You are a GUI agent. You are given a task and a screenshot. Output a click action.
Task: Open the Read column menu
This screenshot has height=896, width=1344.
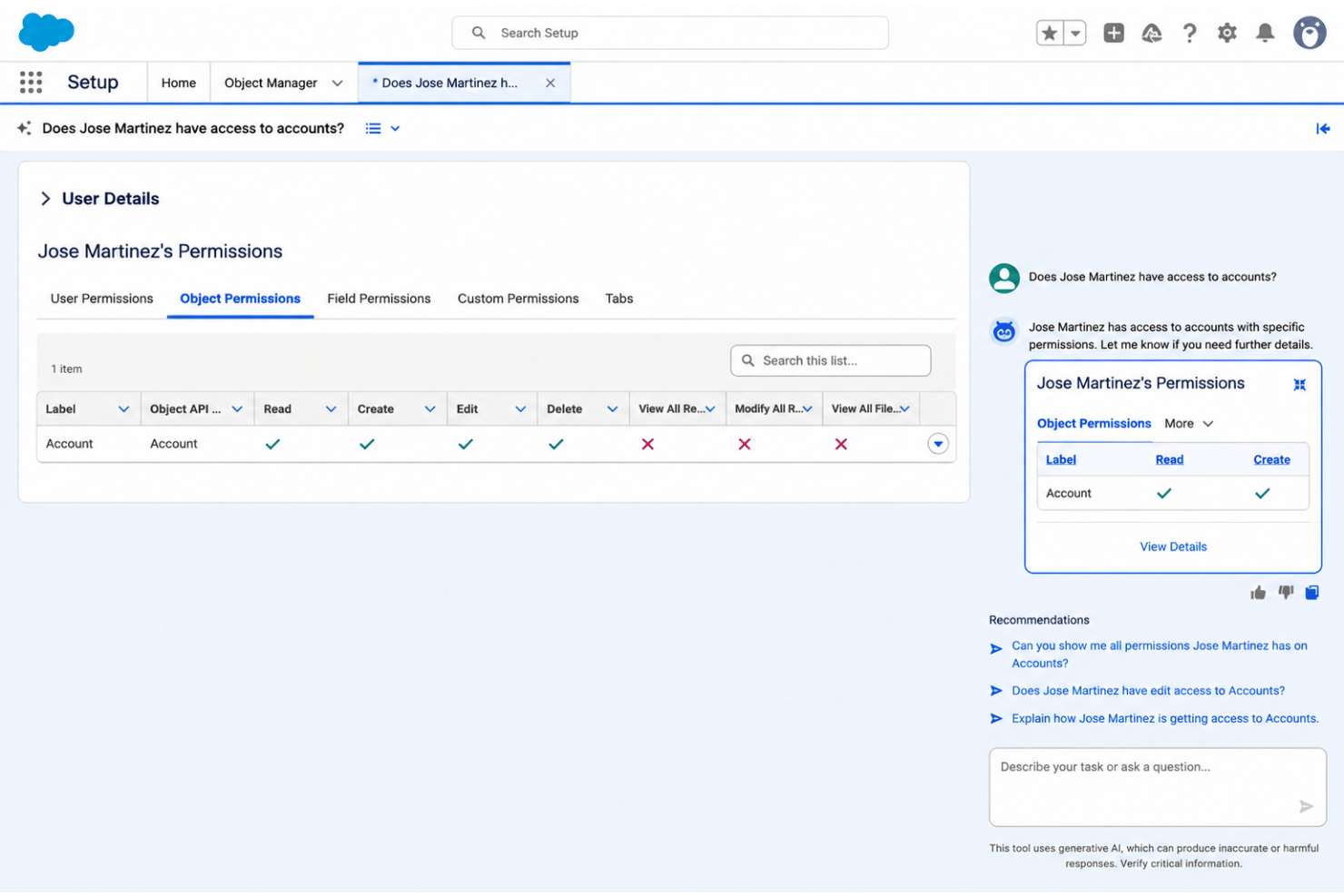331,409
